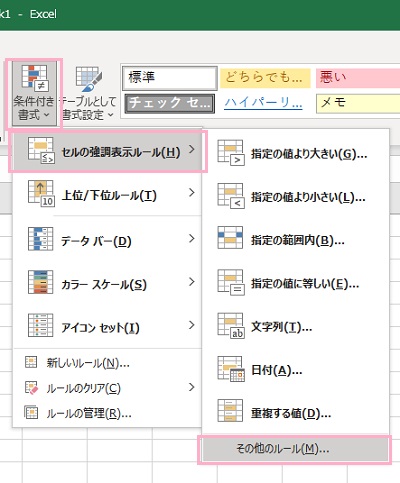Click the greater-than icon for 指定の値より大きい

click(231, 153)
